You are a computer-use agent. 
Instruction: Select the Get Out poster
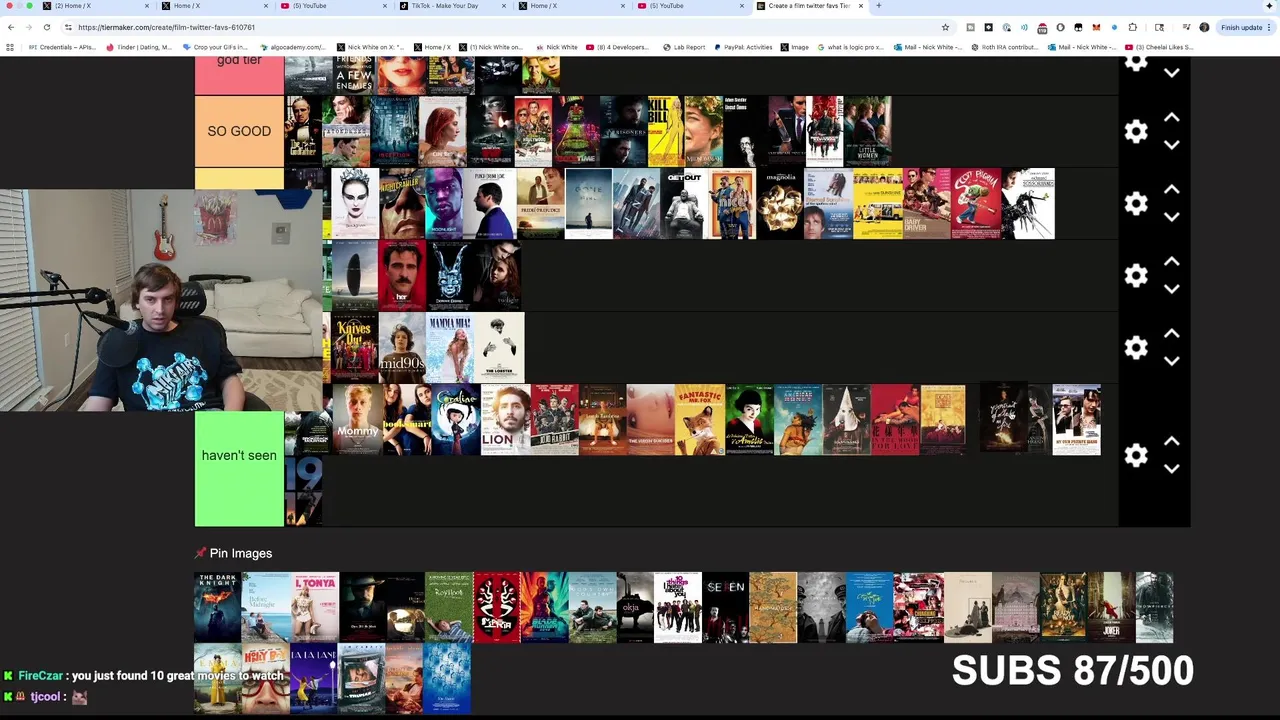684,203
